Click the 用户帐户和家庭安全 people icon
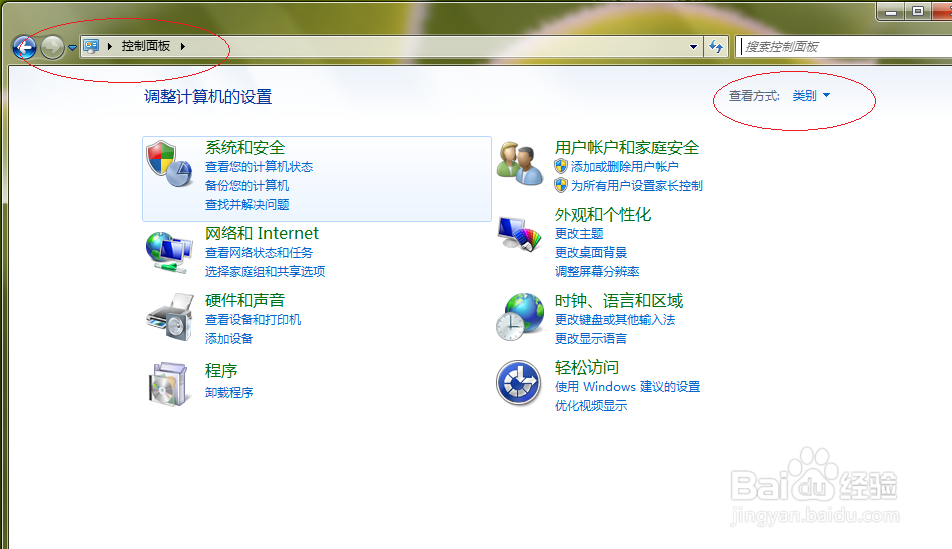This screenshot has width=952, height=549. tap(520, 163)
